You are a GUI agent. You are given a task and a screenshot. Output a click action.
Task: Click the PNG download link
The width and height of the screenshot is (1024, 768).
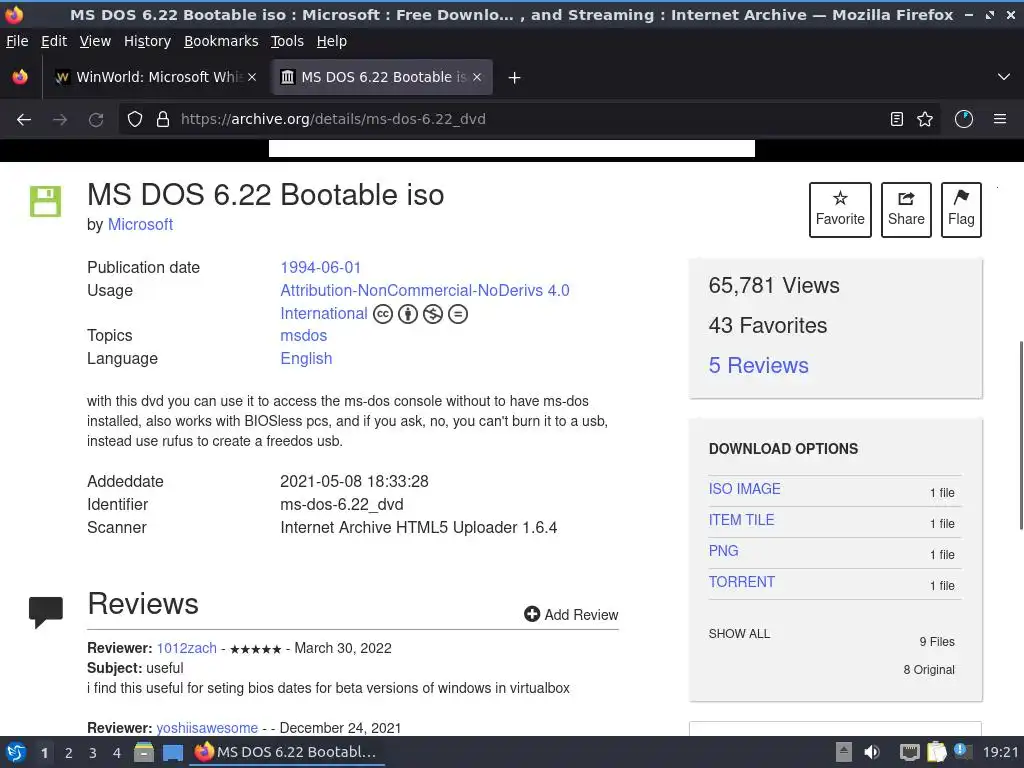724,551
